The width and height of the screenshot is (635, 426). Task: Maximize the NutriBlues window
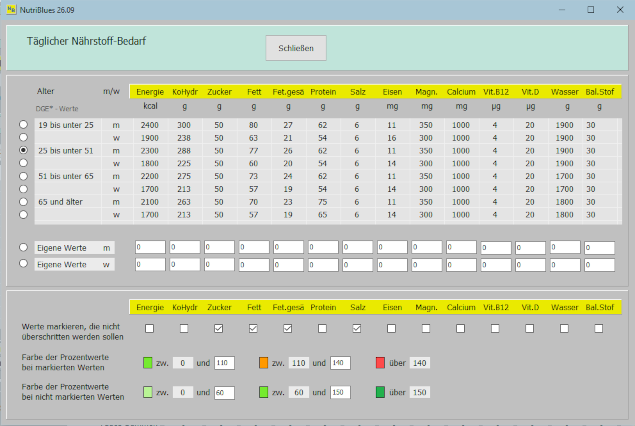click(590, 9)
